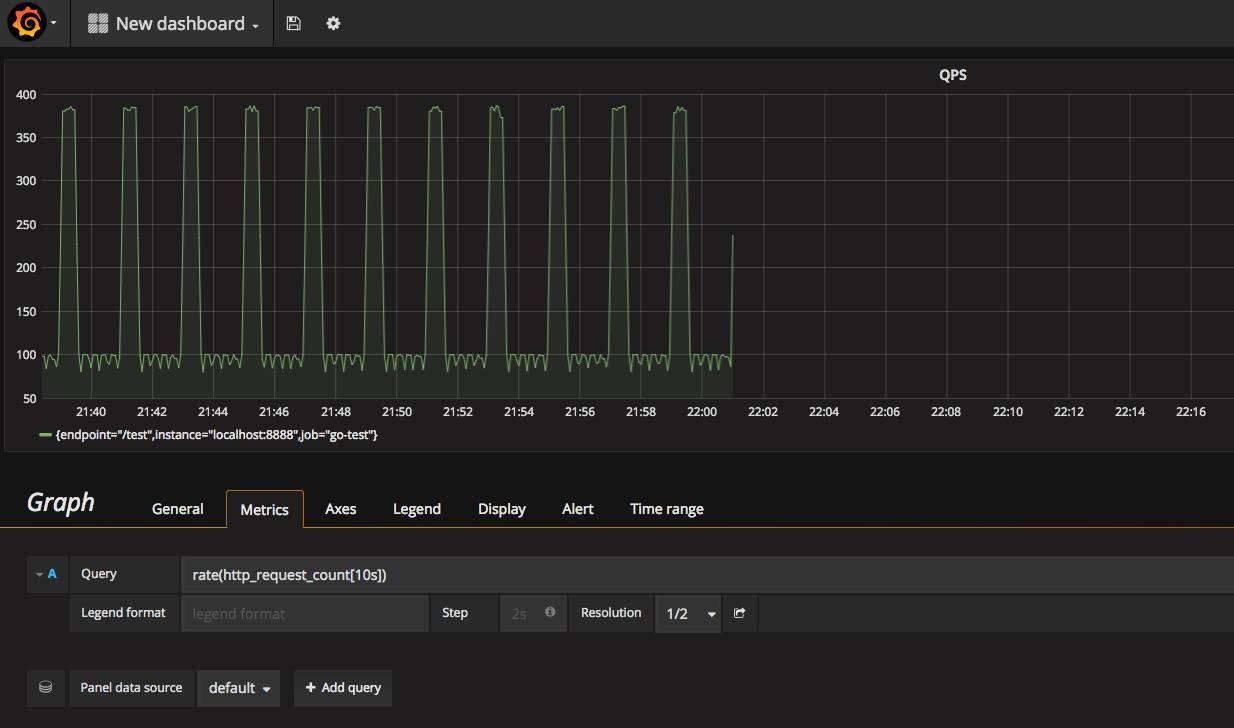
Task: Toggle the green series in the legend
Action: (216, 435)
